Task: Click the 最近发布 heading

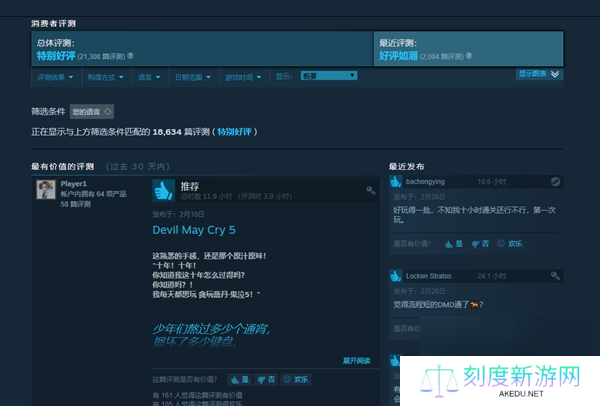Action: click(406, 166)
